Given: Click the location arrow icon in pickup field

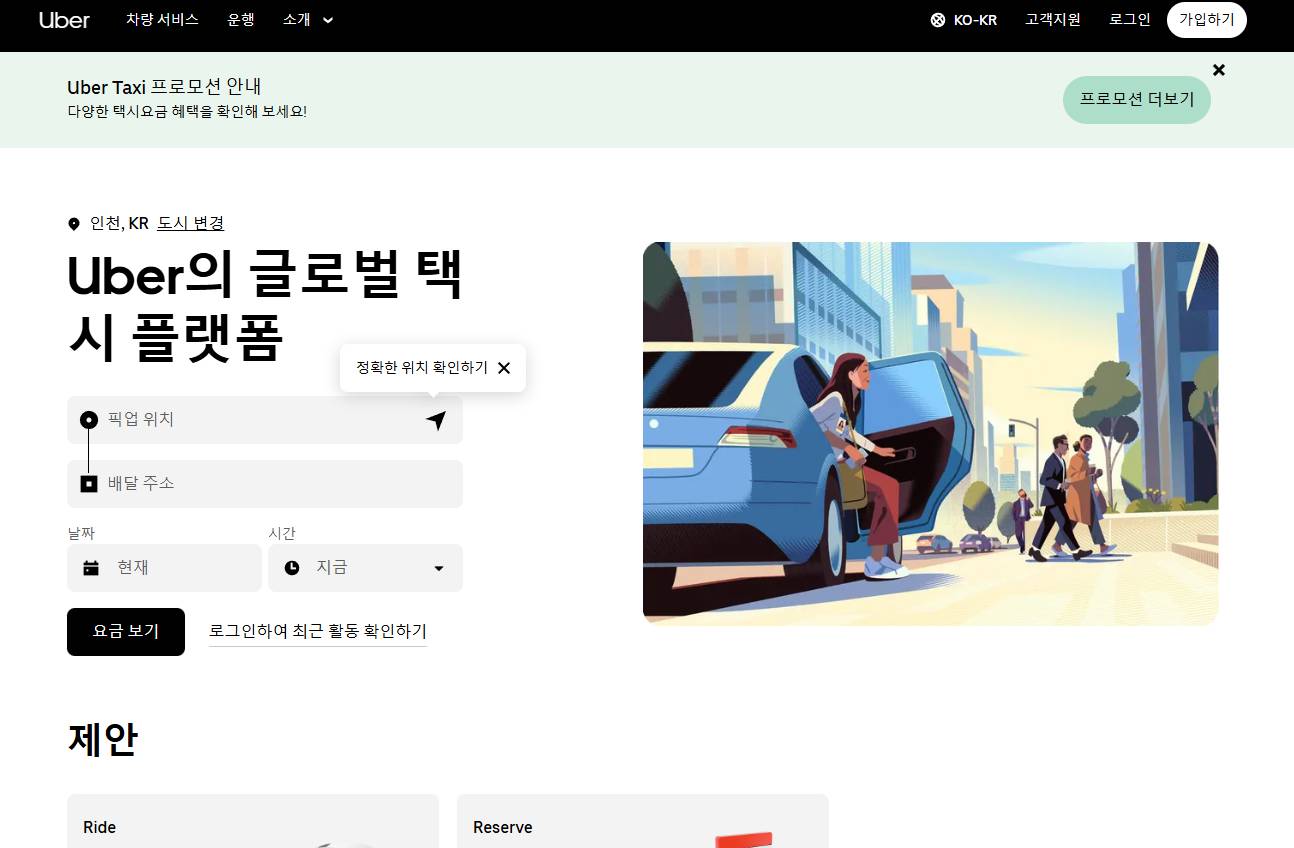Looking at the screenshot, I should [x=436, y=420].
